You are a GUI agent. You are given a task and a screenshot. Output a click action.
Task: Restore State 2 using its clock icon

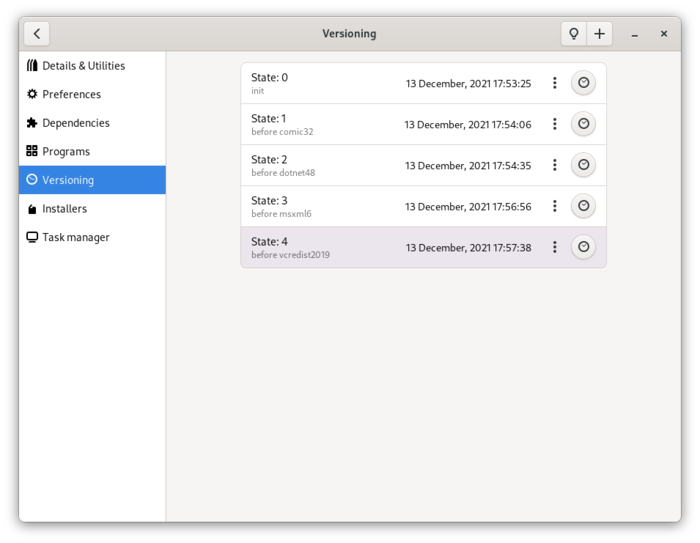click(583, 165)
